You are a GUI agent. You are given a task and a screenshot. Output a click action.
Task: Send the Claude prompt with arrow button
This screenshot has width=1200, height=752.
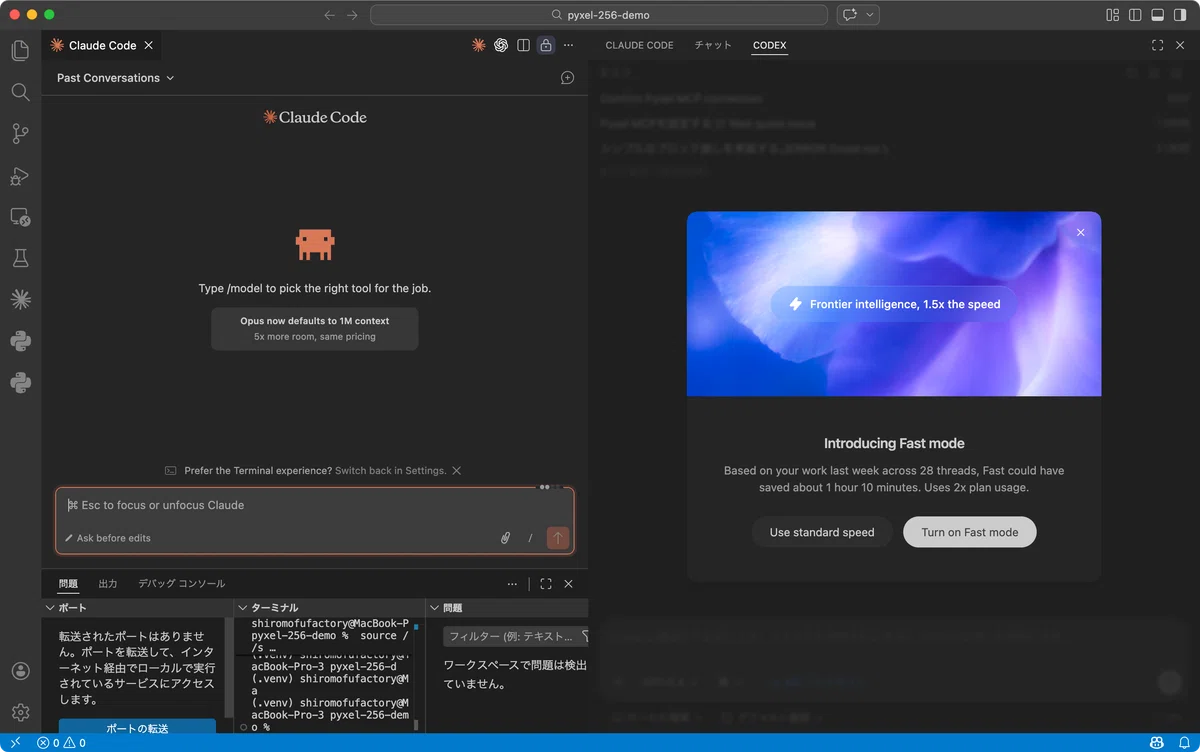coord(558,538)
